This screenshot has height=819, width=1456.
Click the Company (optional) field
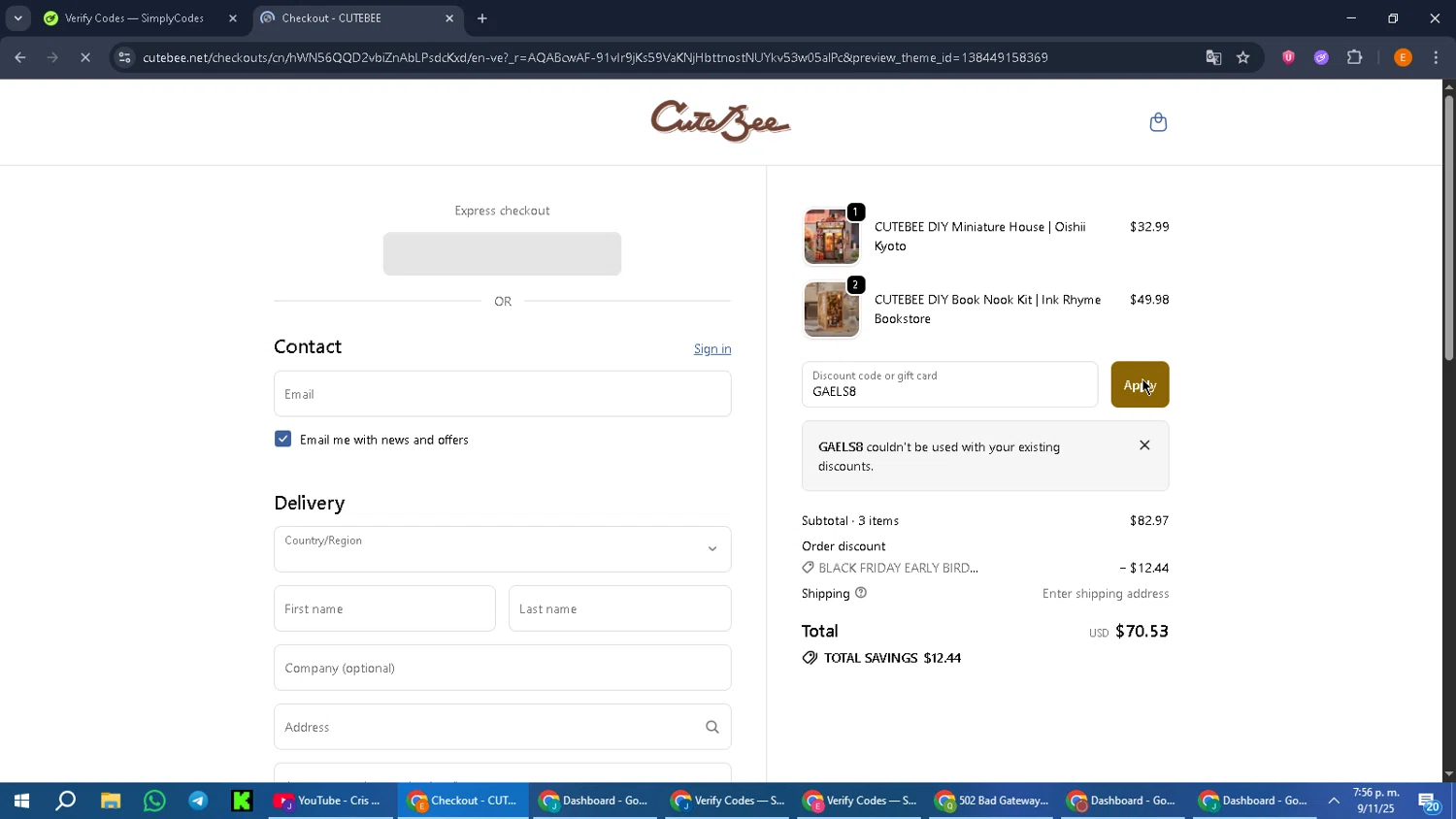(503, 668)
